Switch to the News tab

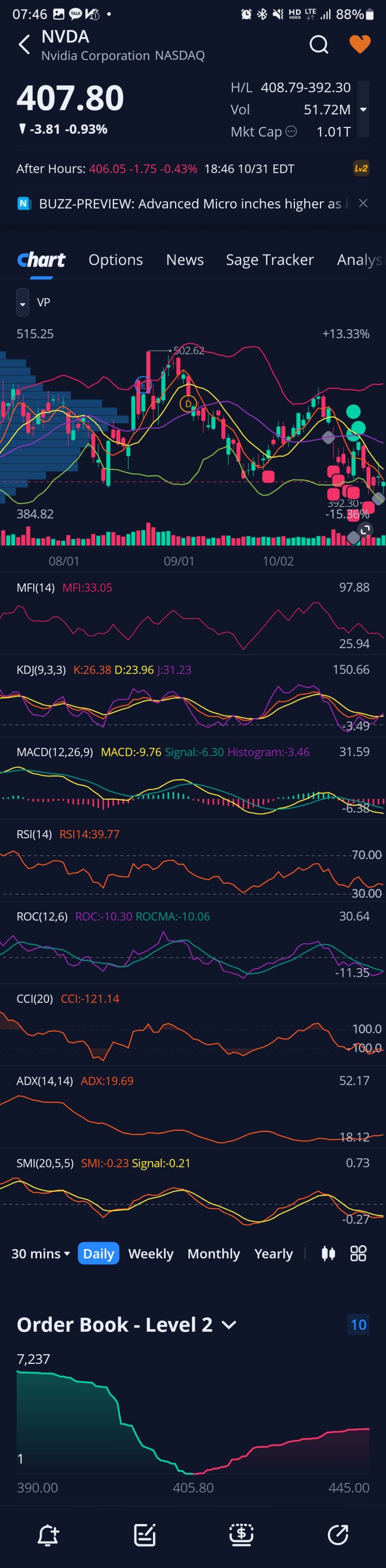click(x=185, y=260)
